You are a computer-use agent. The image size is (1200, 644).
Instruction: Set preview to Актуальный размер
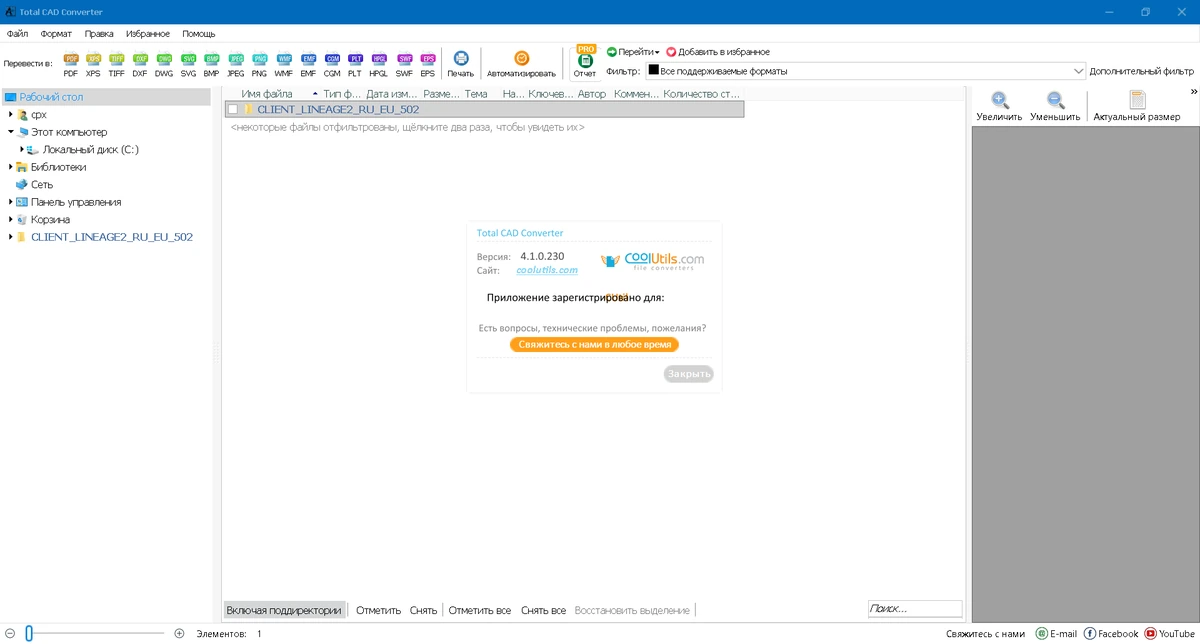1137,106
